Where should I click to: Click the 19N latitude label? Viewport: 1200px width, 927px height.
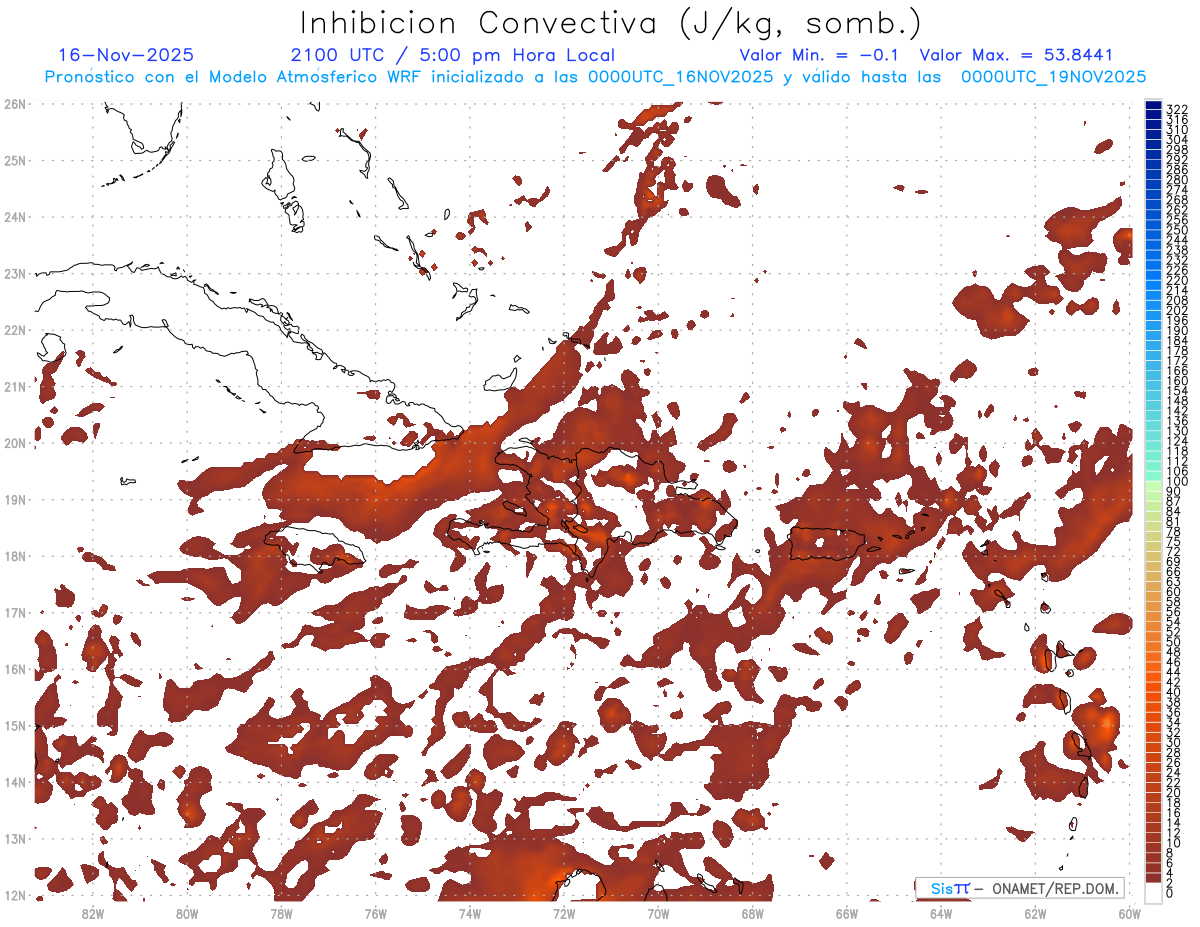[x=15, y=499]
